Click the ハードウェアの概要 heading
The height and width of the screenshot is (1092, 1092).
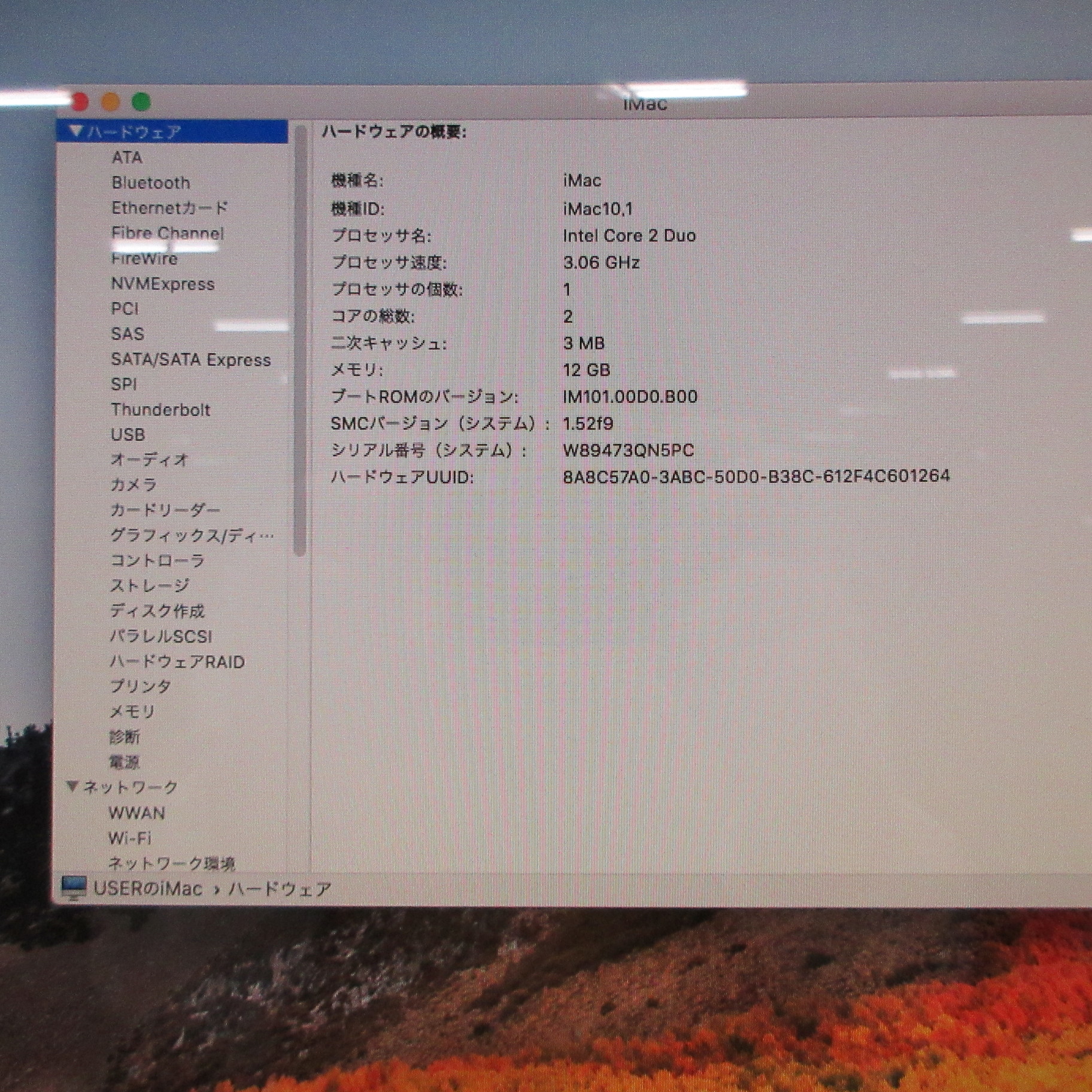pos(395,132)
